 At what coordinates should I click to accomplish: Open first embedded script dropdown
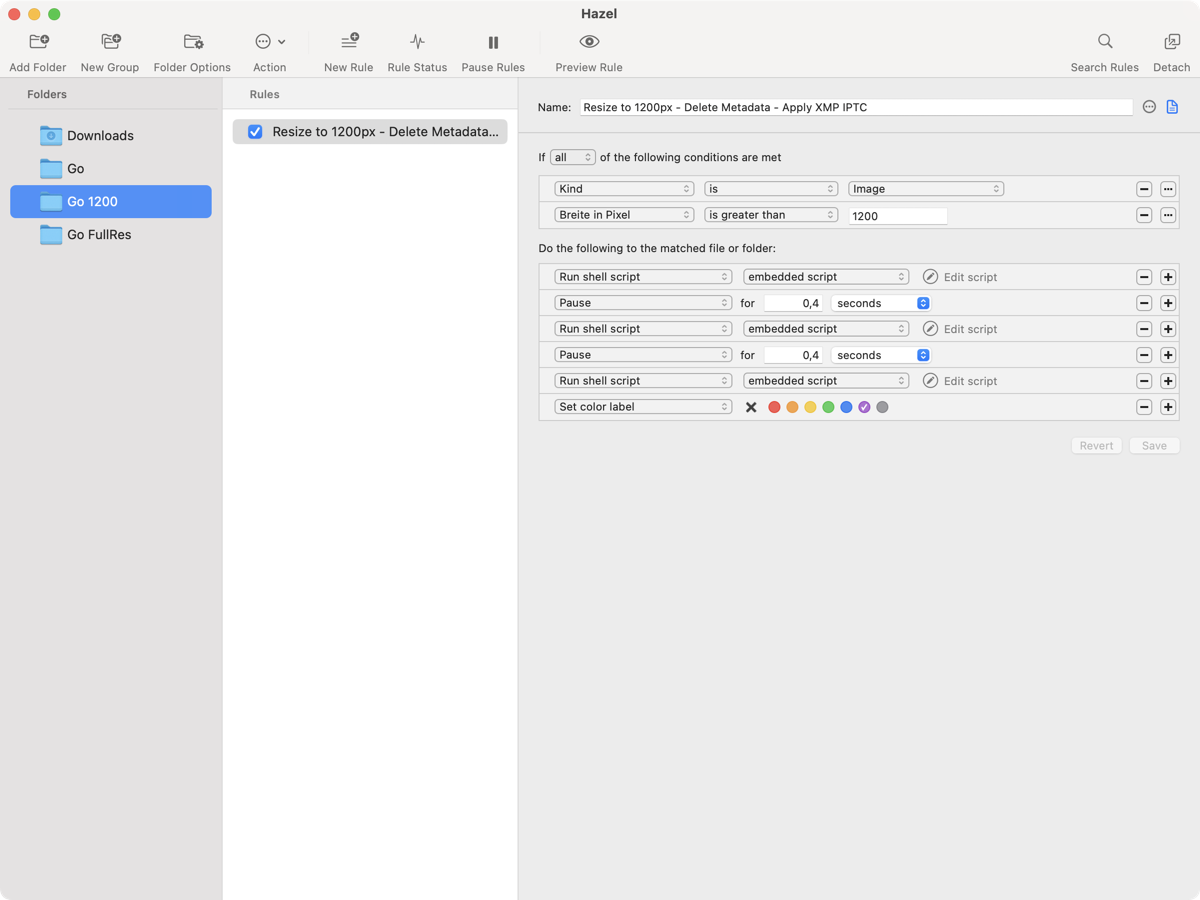pyautogui.click(x=826, y=277)
